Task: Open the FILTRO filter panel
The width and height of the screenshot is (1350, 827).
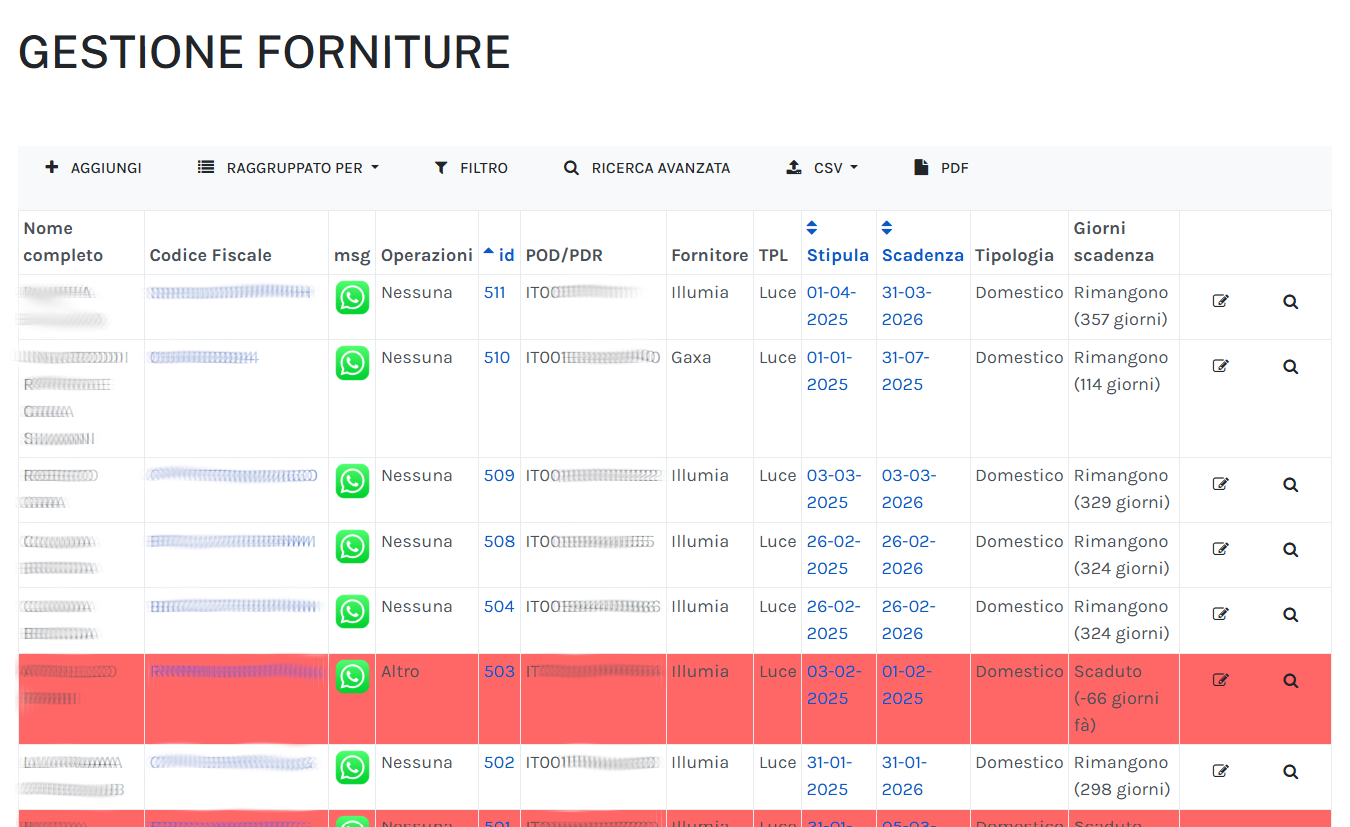Action: point(471,168)
